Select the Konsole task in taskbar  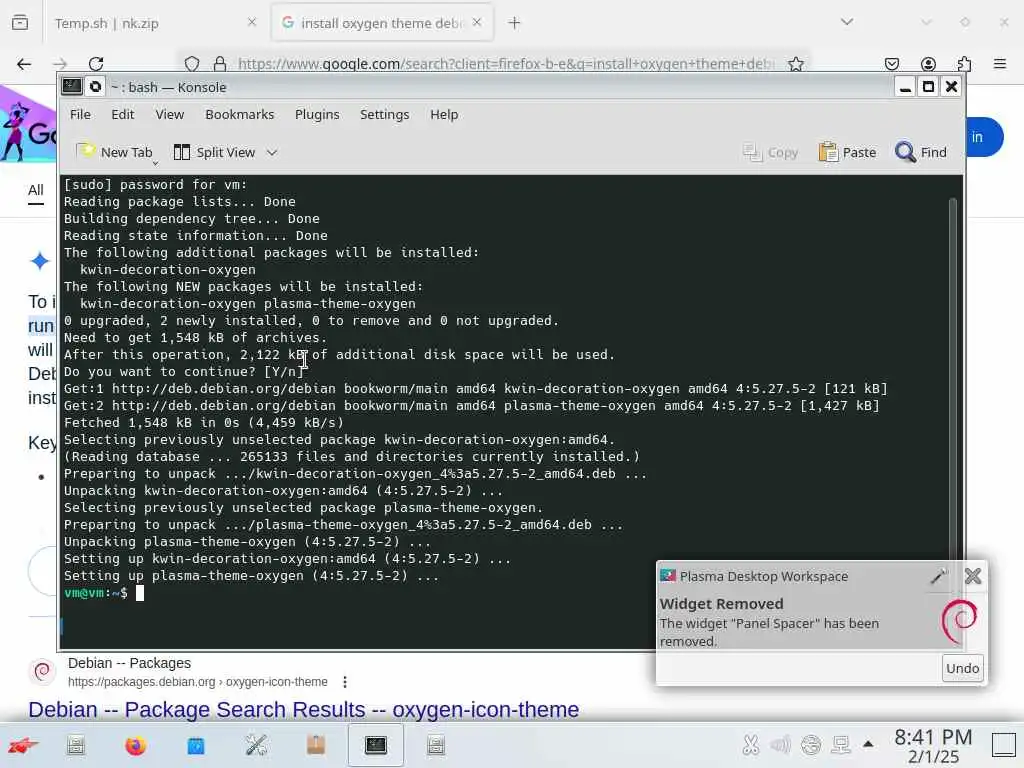pos(376,745)
